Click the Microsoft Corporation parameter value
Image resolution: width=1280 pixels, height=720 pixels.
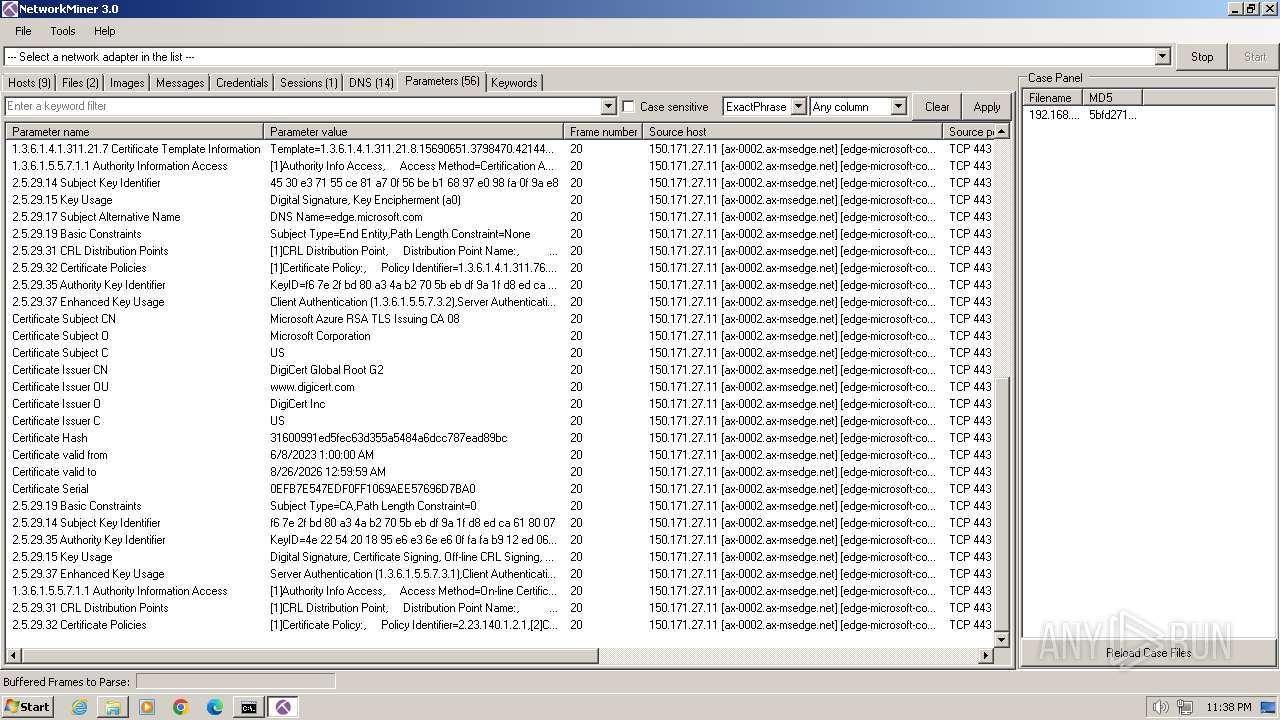pos(320,336)
